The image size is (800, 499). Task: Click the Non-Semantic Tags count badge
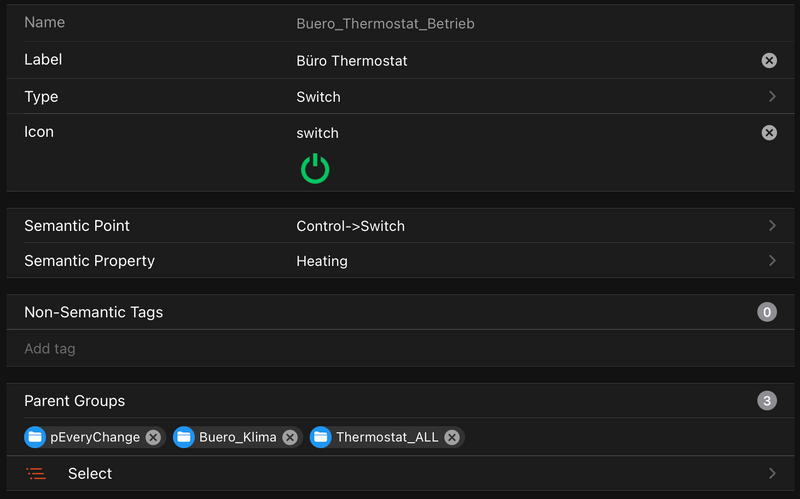pyautogui.click(x=767, y=312)
